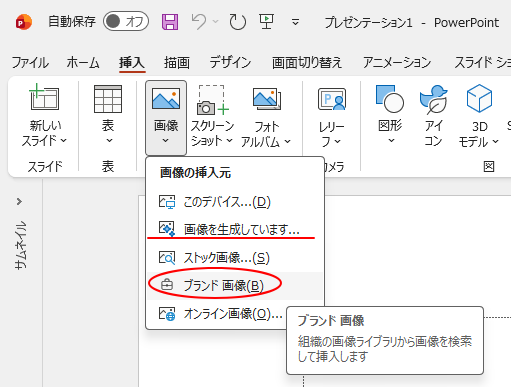This screenshot has height=387, width=511.
Task: Open Quick Access Toolbar customize dropdown
Action: (295, 22)
